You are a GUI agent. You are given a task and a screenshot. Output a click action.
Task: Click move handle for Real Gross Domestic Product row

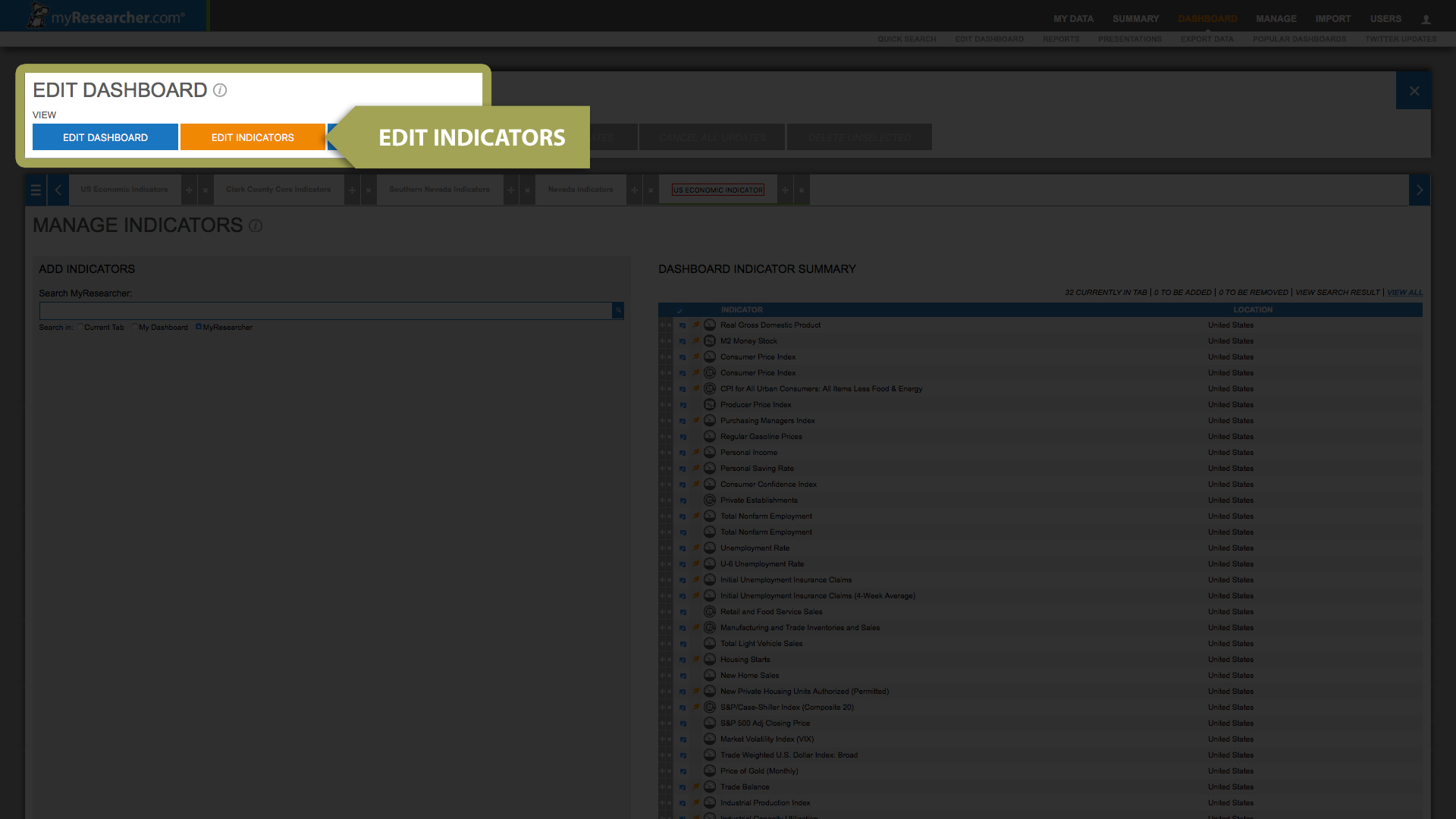click(662, 325)
